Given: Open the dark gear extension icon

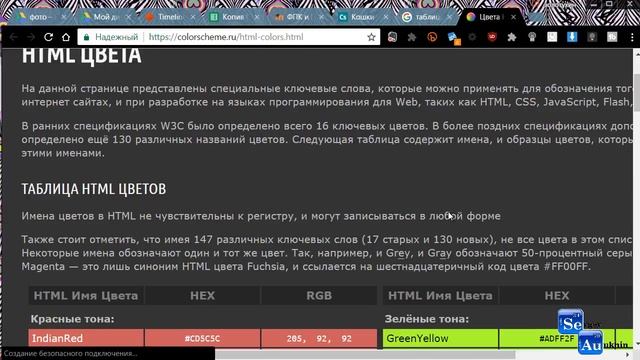Looking at the screenshot, I should coord(472,37).
